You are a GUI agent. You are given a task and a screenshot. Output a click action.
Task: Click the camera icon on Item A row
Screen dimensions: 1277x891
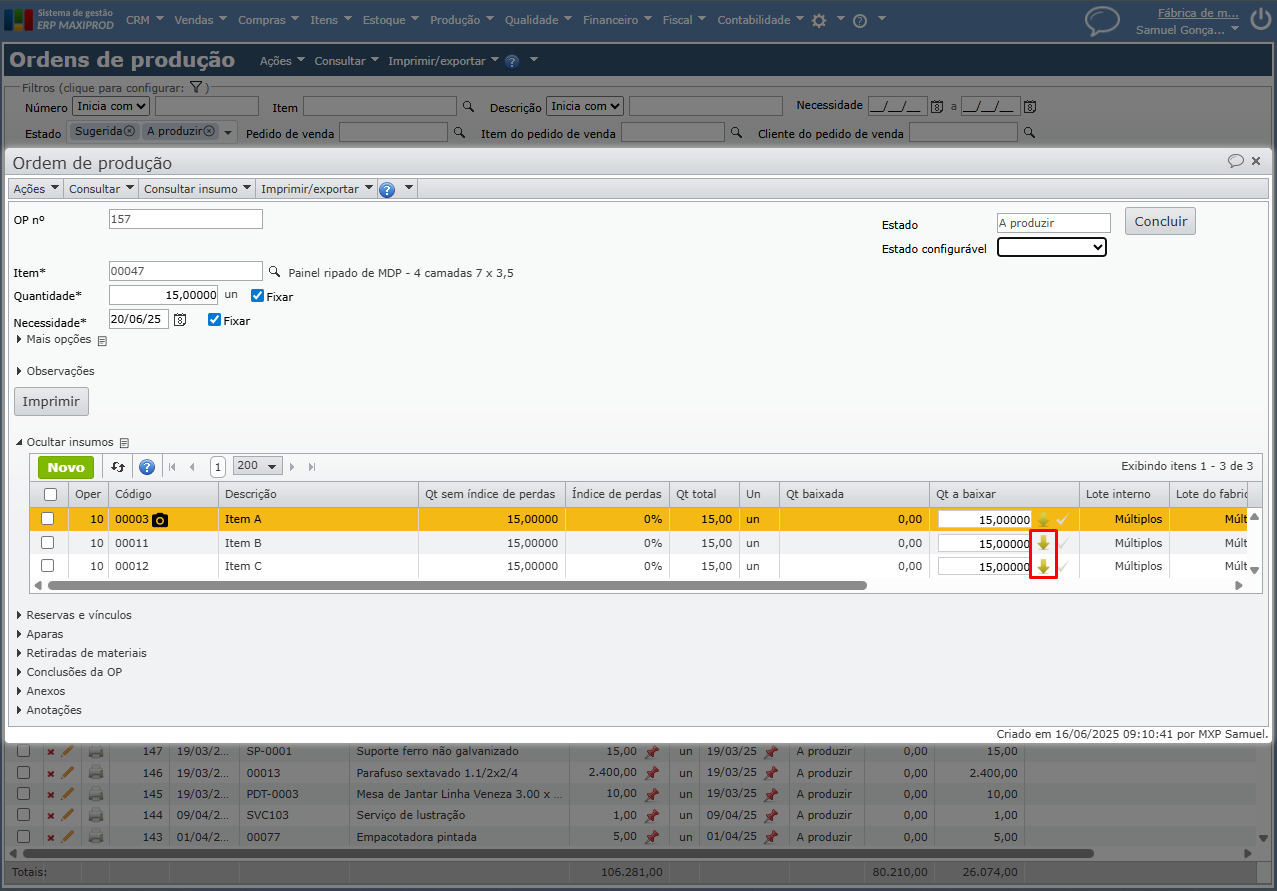pos(160,520)
